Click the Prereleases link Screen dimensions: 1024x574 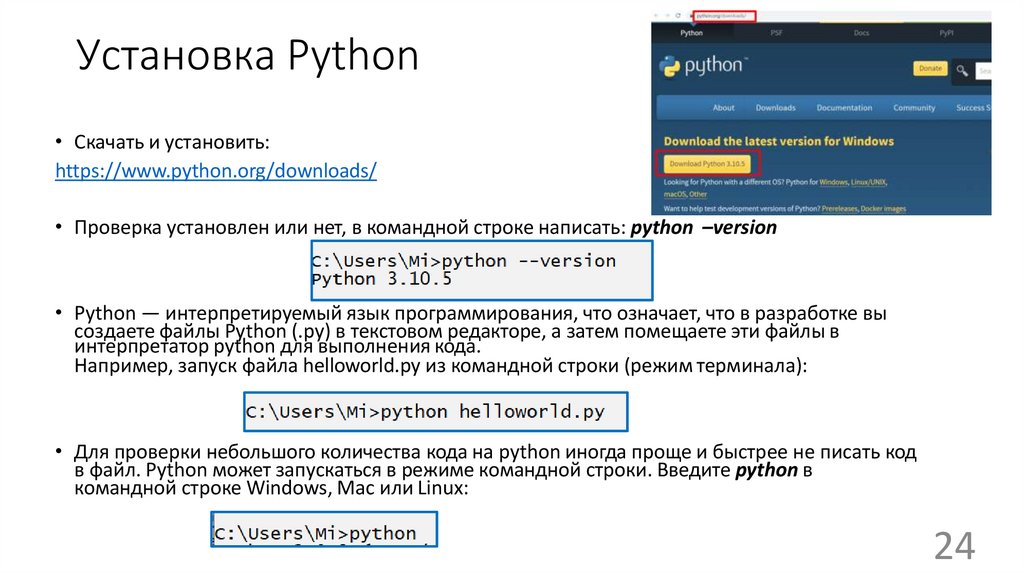839,209
